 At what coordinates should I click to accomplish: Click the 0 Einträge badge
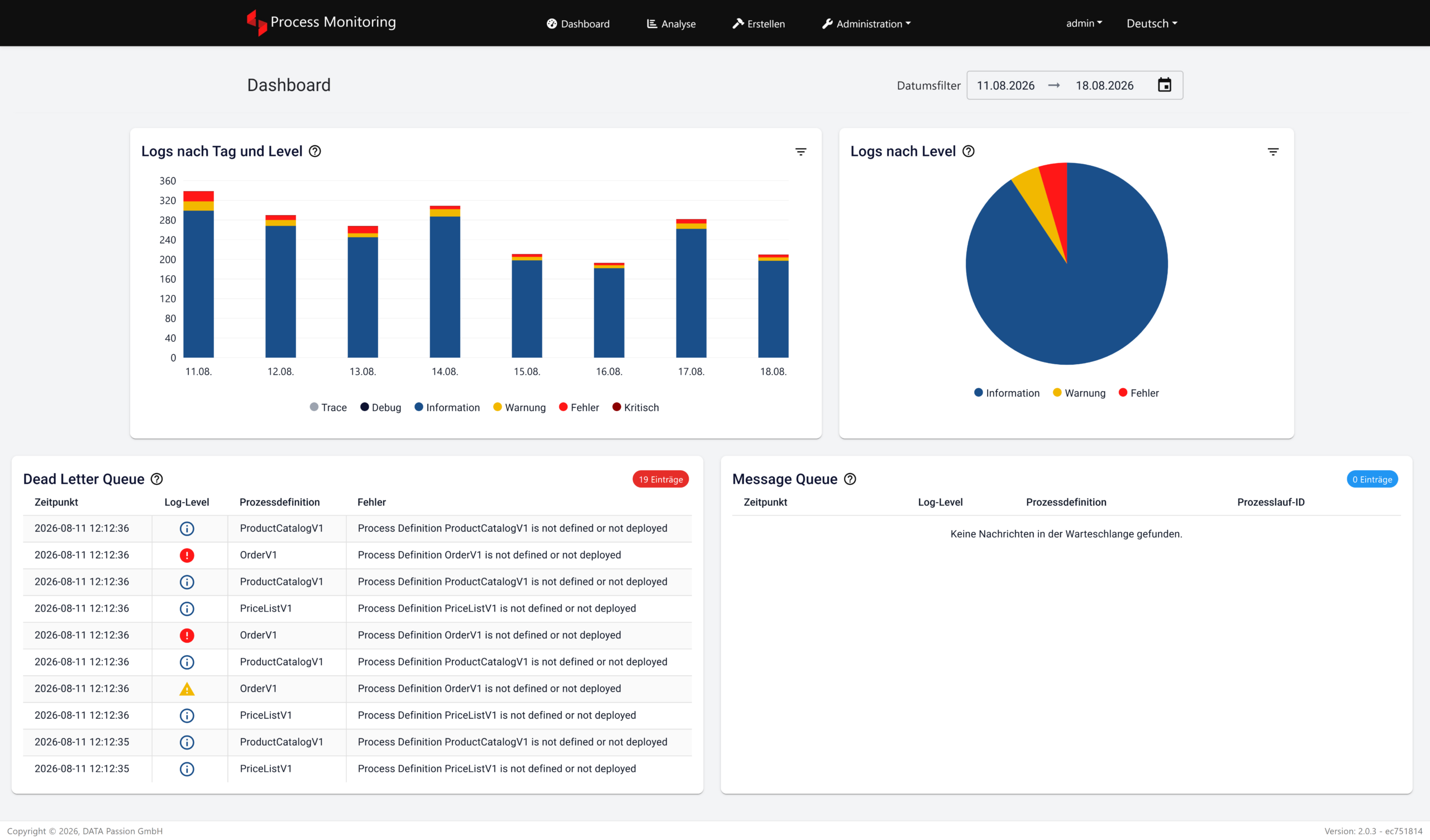(x=1372, y=480)
